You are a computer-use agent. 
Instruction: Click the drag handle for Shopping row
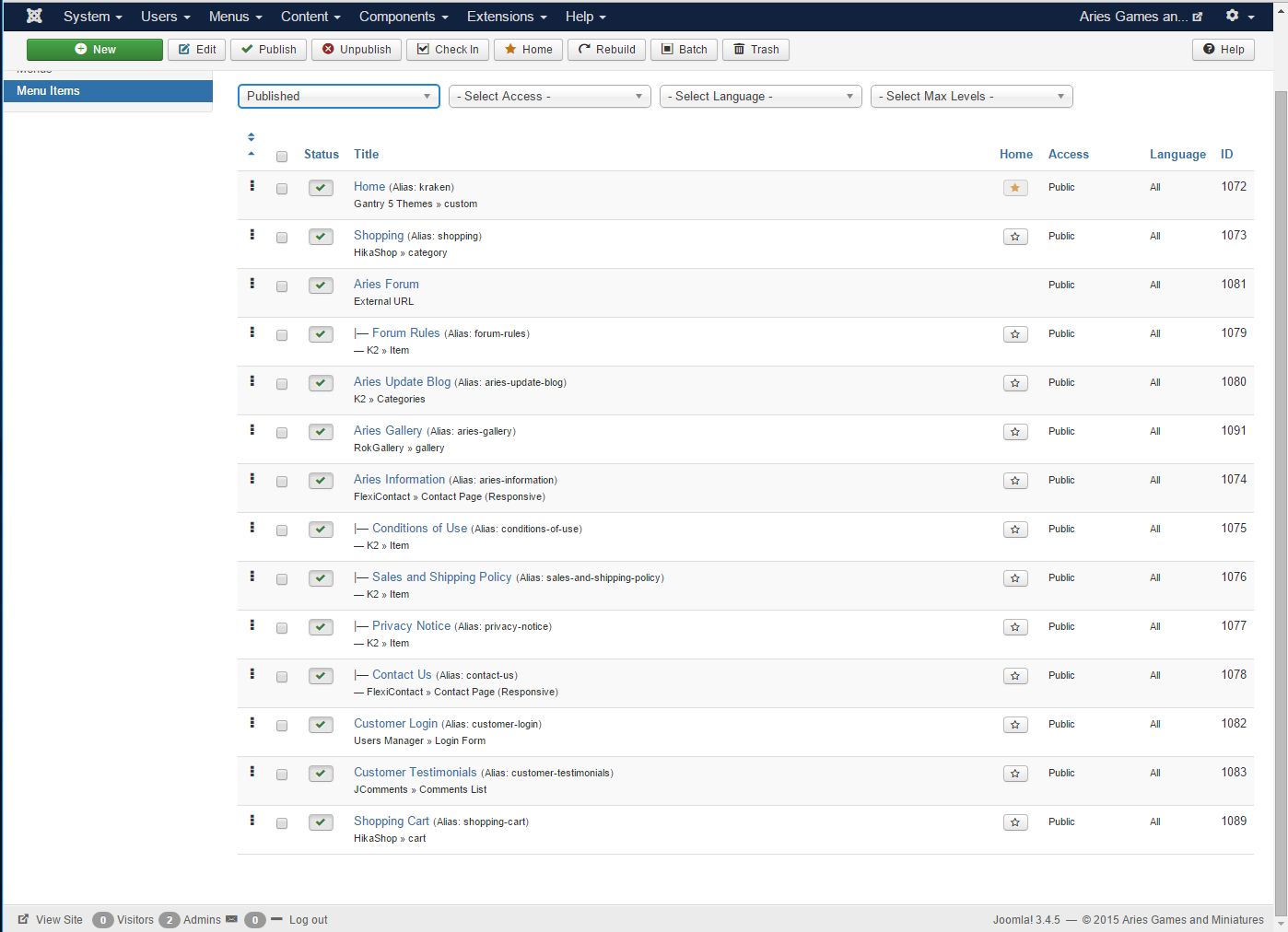point(252,234)
